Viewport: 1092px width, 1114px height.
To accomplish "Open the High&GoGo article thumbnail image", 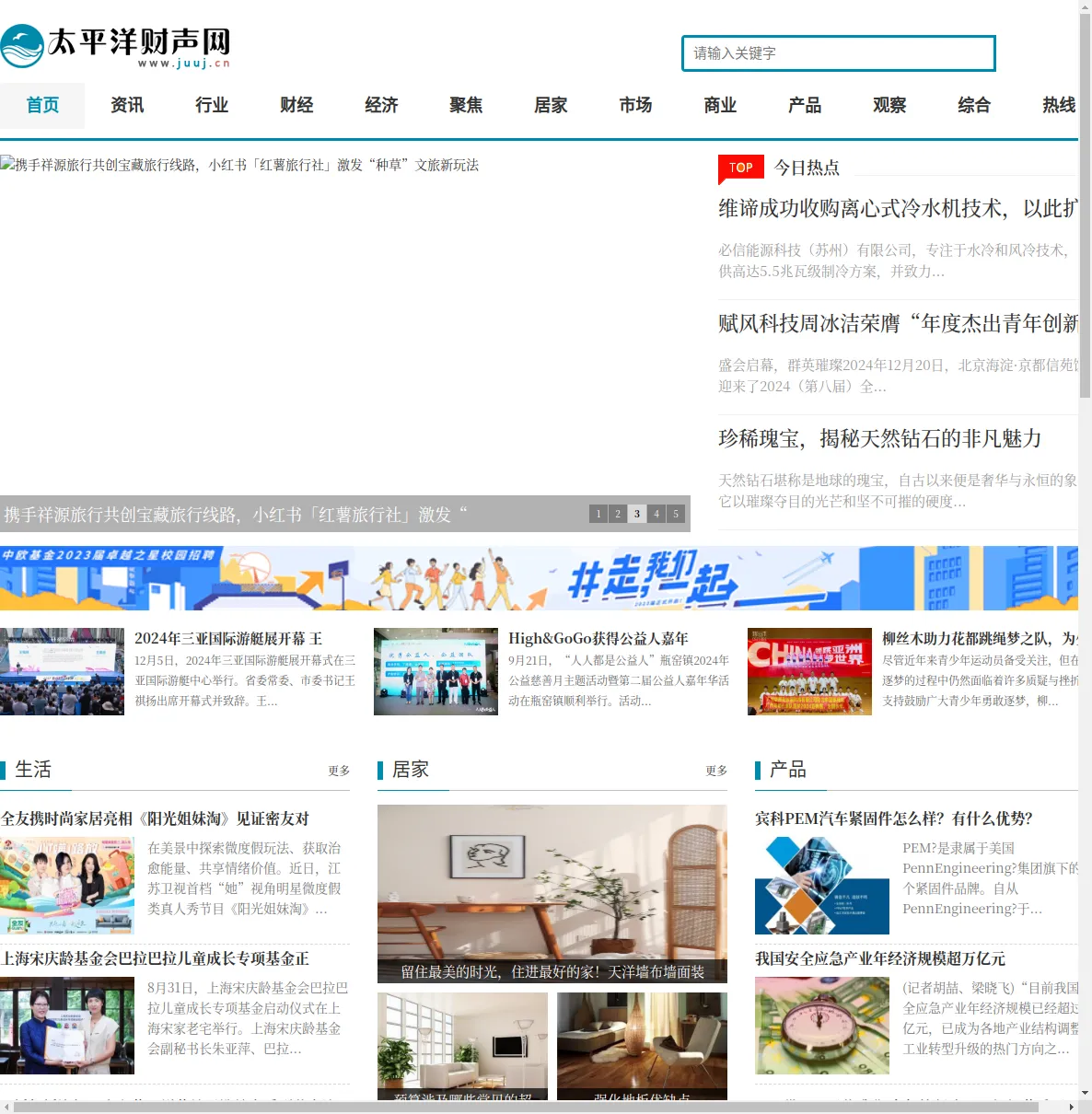I will pyautogui.click(x=436, y=672).
